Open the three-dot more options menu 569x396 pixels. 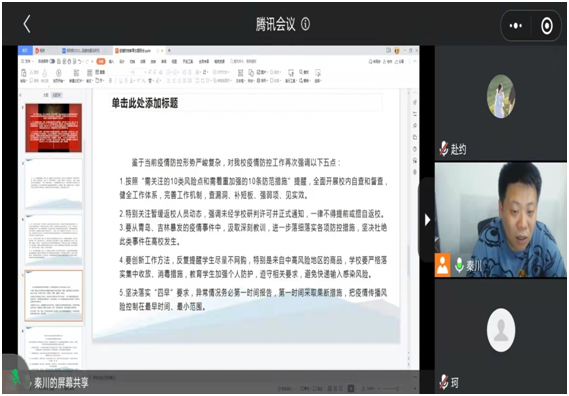pos(516,25)
